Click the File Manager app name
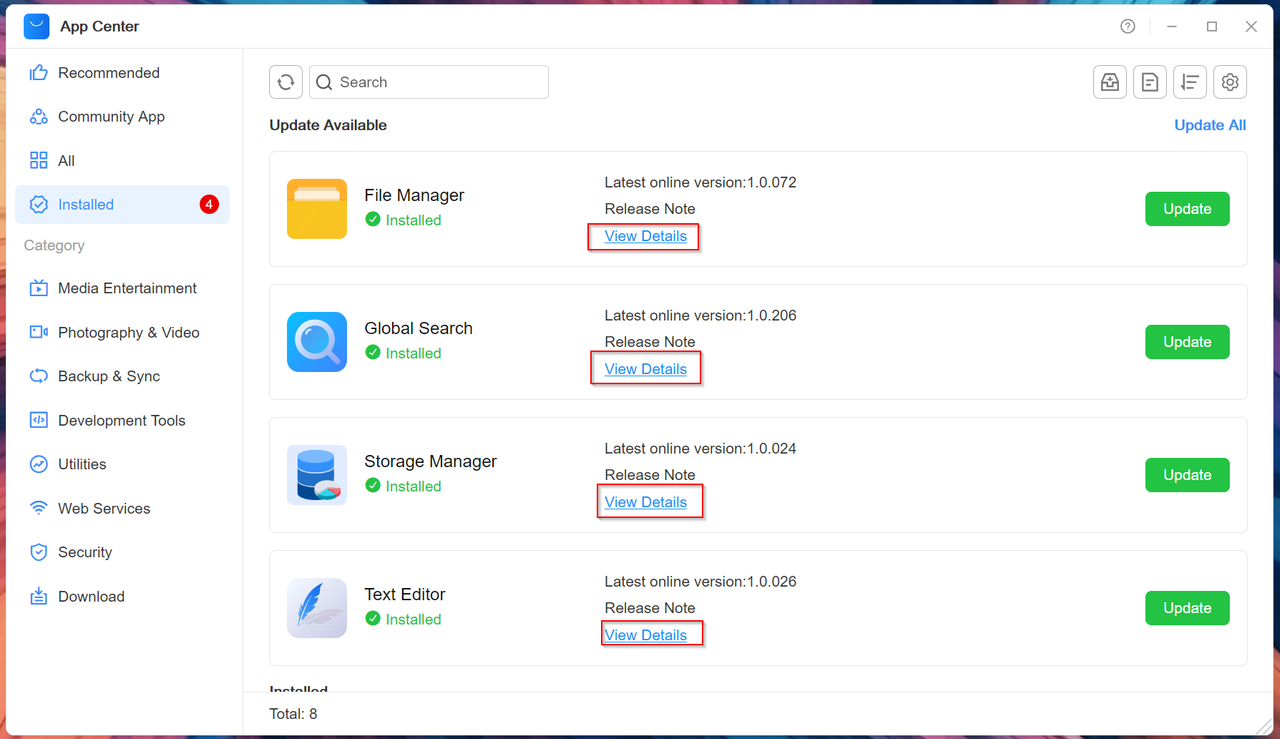Viewport: 1280px width, 739px height. click(414, 195)
